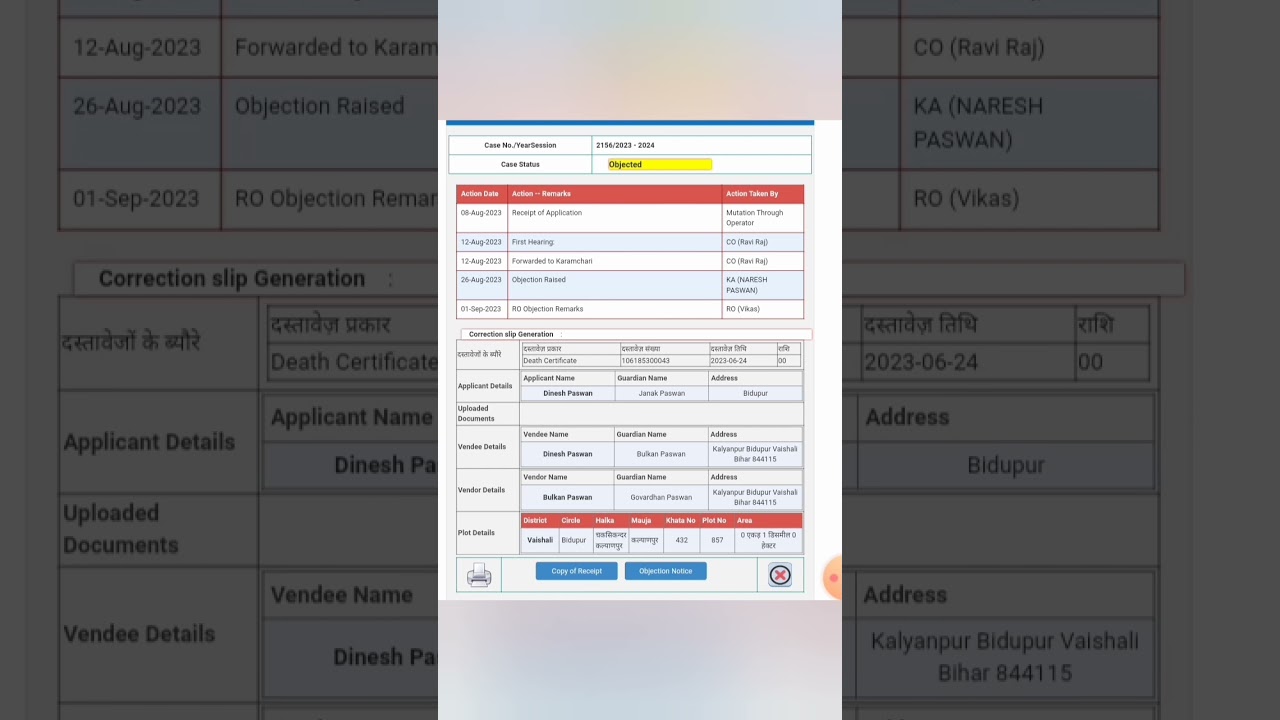Click the printer icon beside Copy of Receipt
Image resolution: width=1280 pixels, height=720 pixels.
click(x=479, y=575)
